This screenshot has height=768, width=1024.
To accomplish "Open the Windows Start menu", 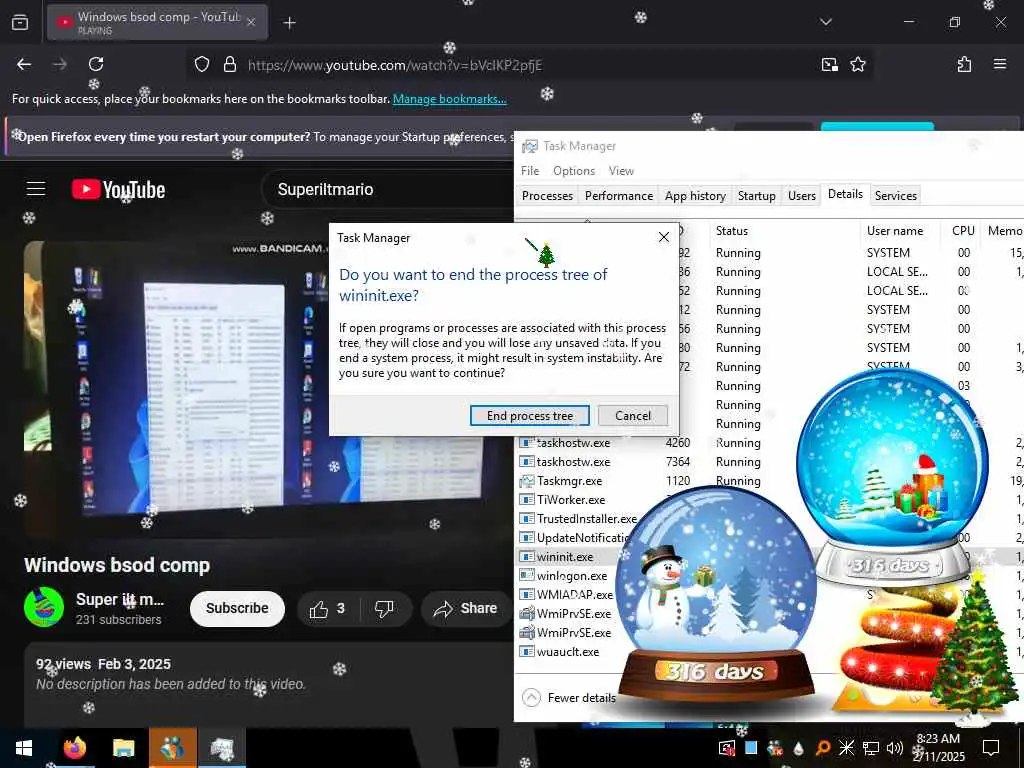I will click(24, 748).
